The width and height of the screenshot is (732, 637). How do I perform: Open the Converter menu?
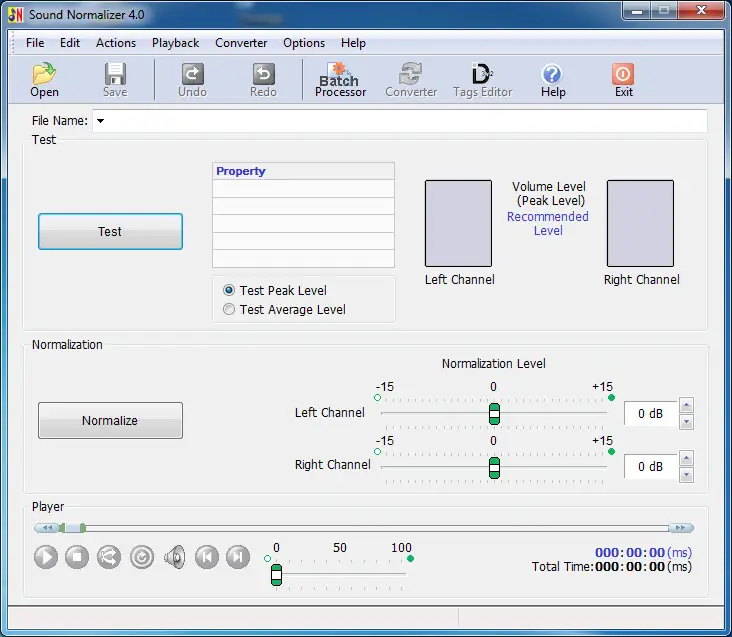(x=241, y=43)
